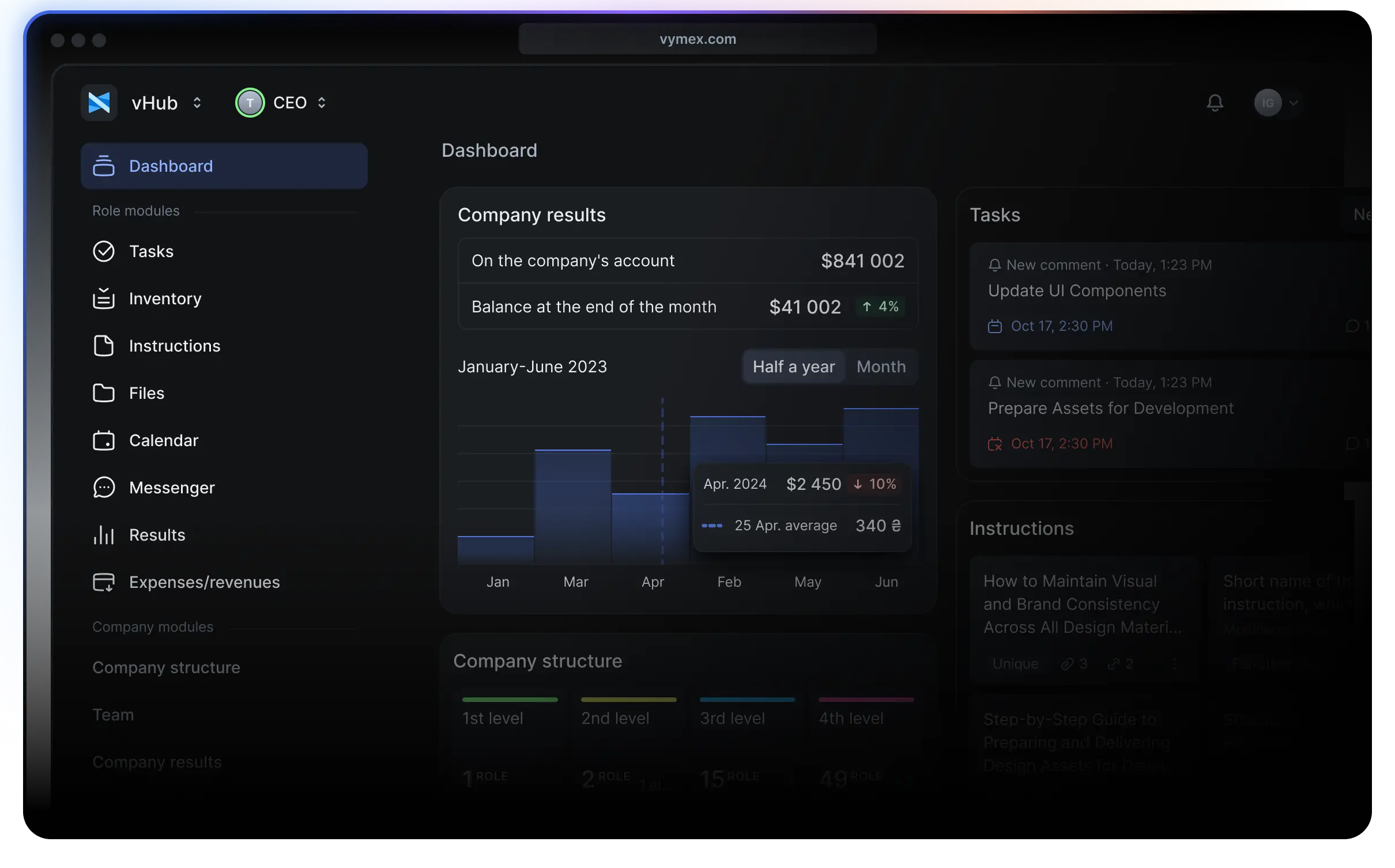
Task: Open Company structure in Company modules
Action: pos(166,667)
